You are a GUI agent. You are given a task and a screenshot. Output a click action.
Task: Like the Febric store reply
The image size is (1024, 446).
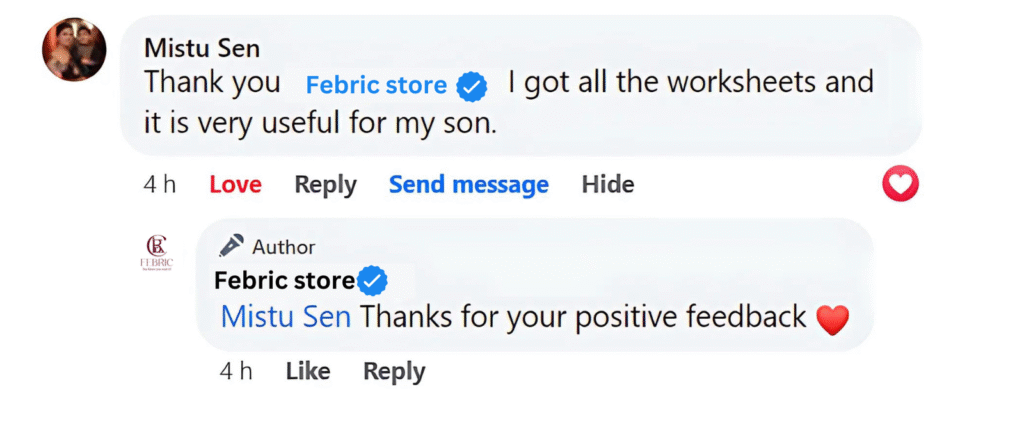pyautogui.click(x=307, y=371)
